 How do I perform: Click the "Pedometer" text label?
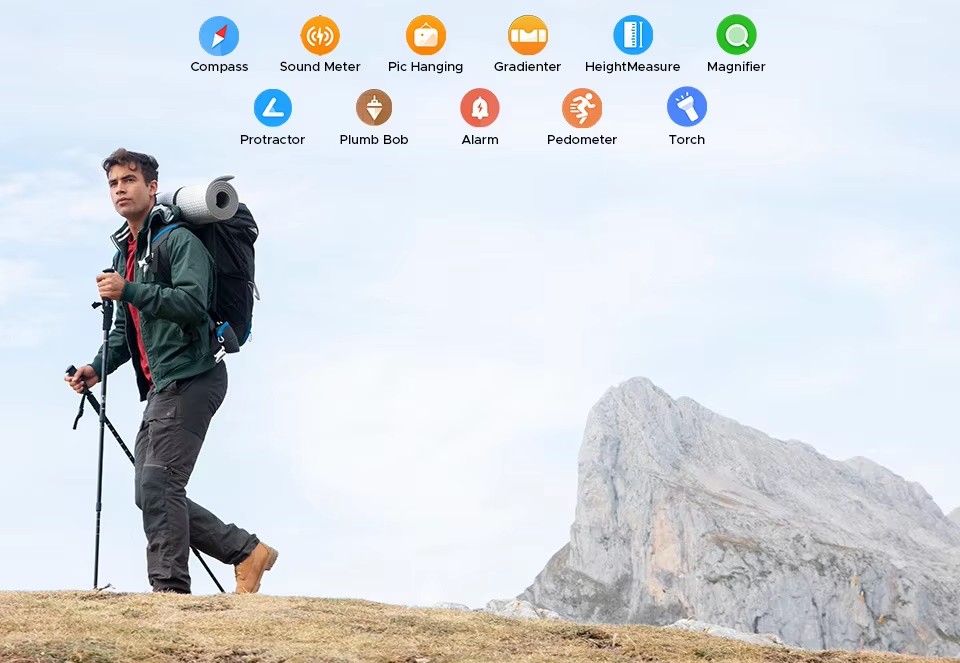coord(582,140)
